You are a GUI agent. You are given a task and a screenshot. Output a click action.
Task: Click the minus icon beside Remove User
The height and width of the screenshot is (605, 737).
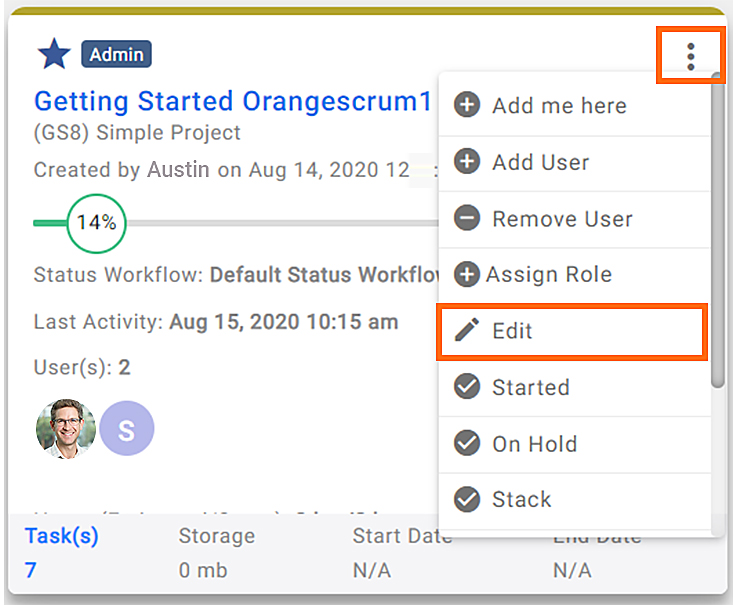(467, 218)
